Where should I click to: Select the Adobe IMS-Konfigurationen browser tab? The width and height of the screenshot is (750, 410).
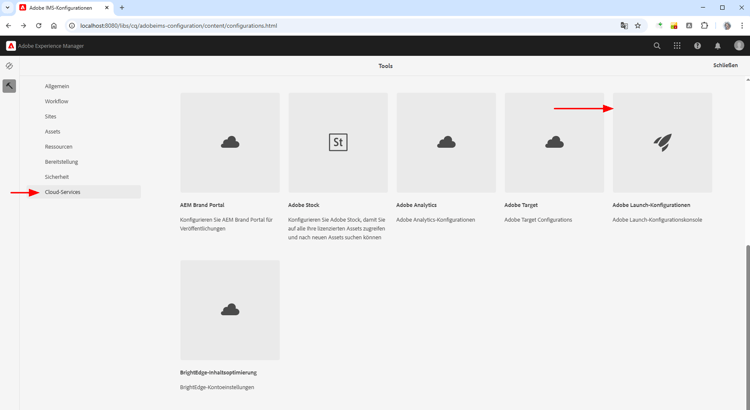(x=65, y=8)
